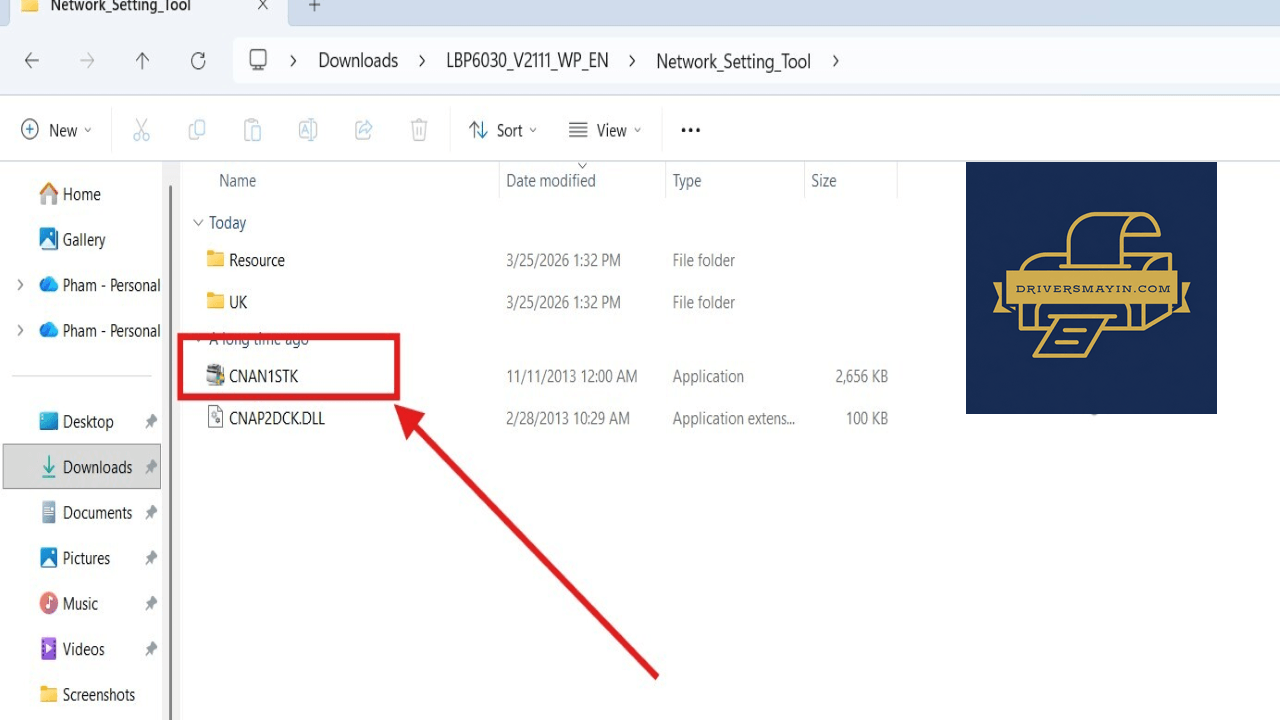The height and width of the screenshot is (720, 1280).
Task: Click Network_Setting_Tool in the breadcrumb
Action: (x=733, y=61)
